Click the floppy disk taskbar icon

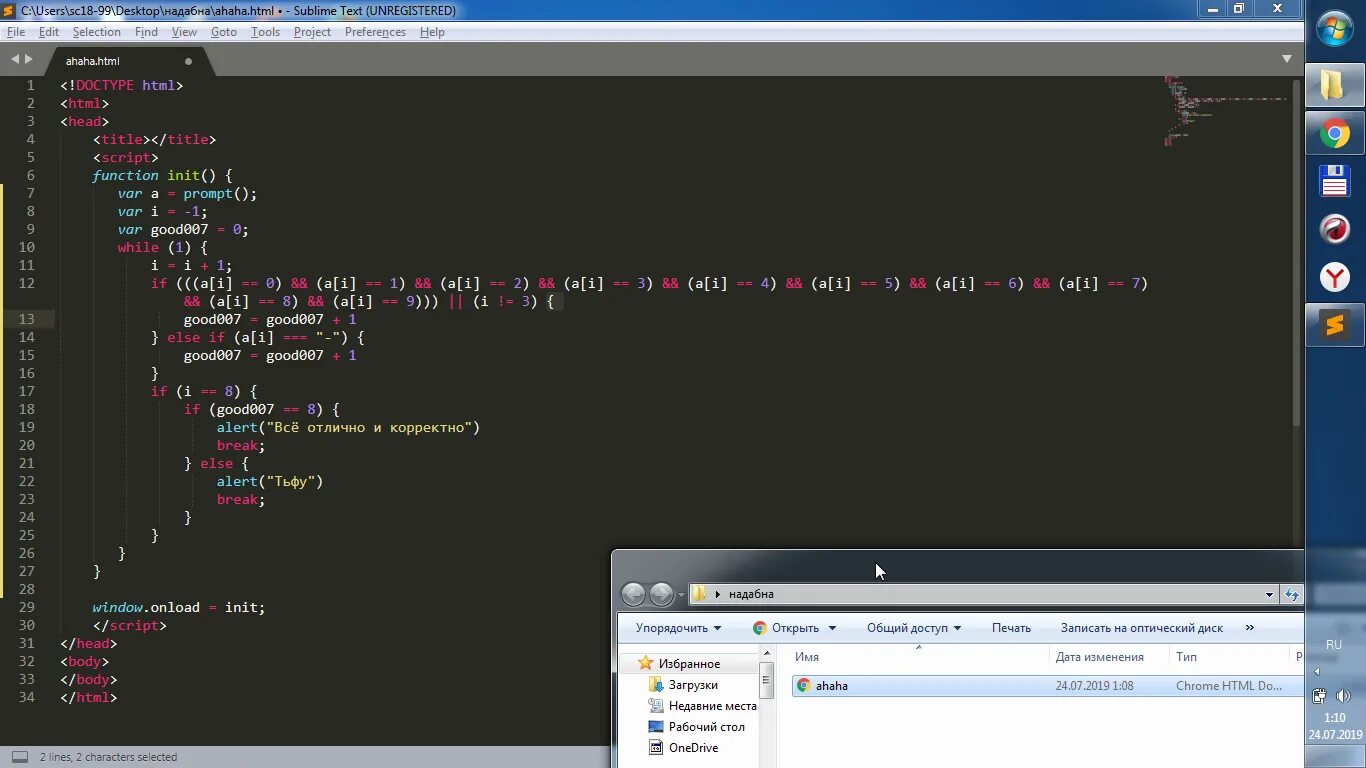click(x=1335, y=181)
